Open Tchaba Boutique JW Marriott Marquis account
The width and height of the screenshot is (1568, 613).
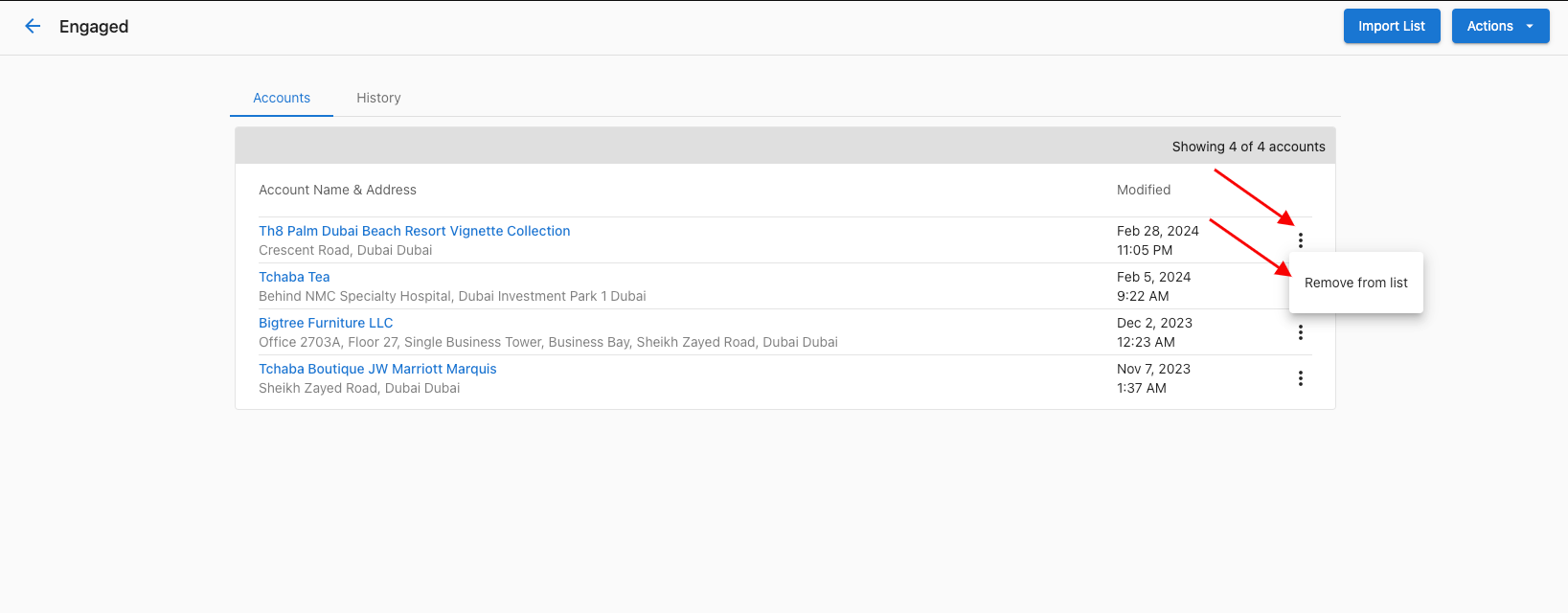[377, 369]
